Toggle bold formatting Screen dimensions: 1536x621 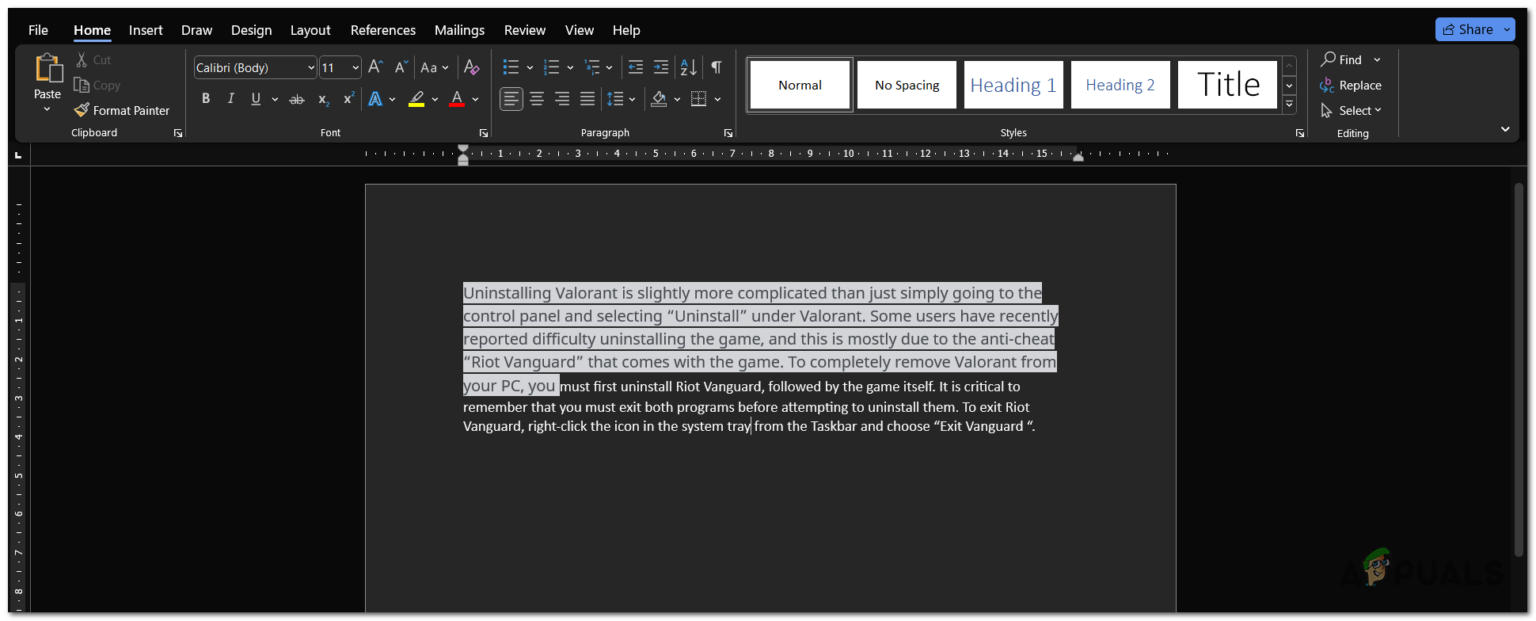(x=205, y=98)
